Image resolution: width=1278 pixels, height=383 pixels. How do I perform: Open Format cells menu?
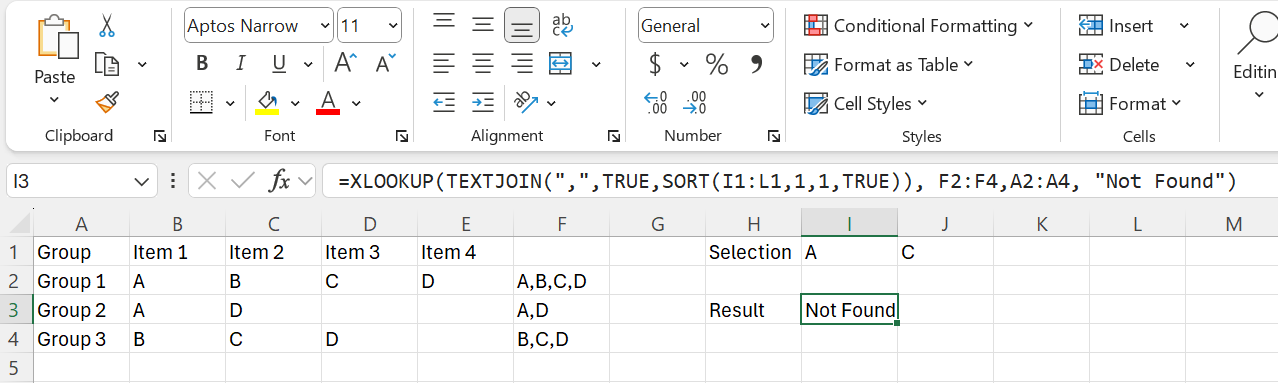[1131, 103]
